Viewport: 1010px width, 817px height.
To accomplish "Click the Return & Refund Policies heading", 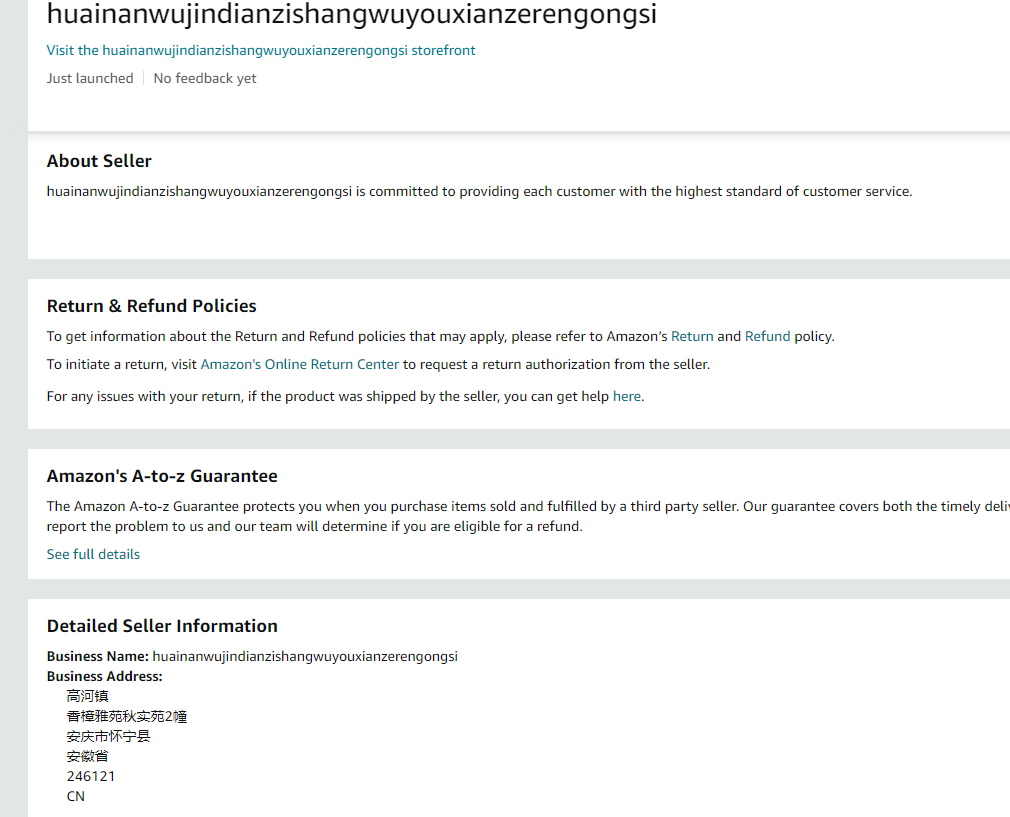I will (152, 306).
